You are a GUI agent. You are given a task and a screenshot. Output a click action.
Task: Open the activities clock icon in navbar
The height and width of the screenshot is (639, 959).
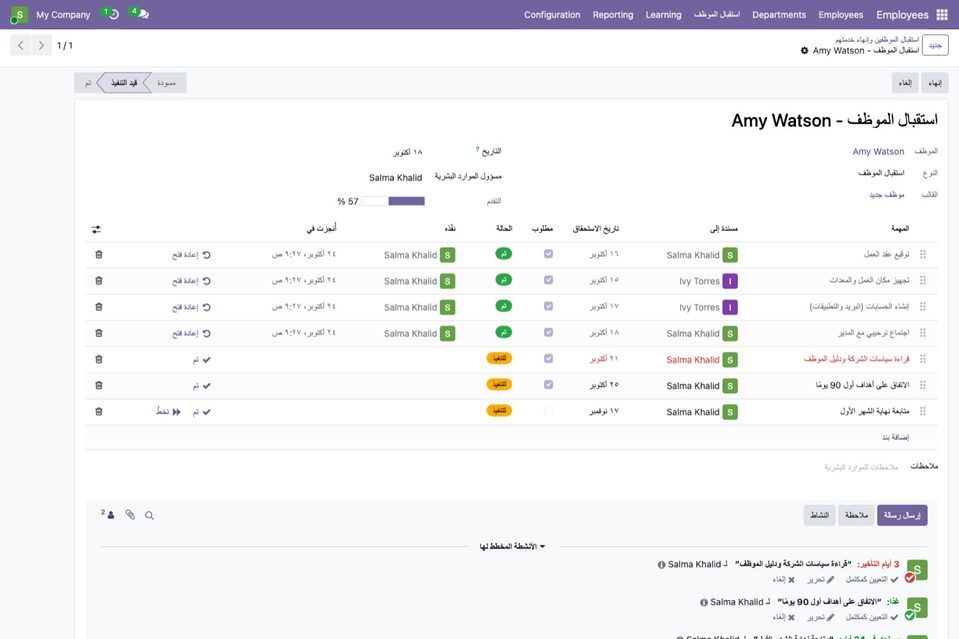click(111, 13)
